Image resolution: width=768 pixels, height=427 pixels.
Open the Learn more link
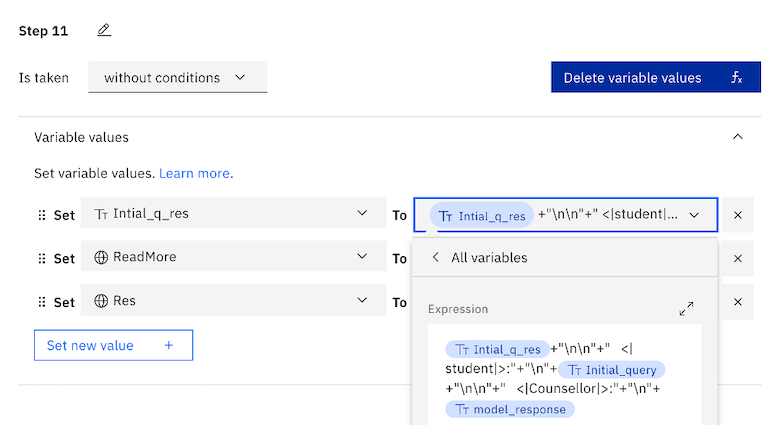pyautogui.click(x=195, y=173)
